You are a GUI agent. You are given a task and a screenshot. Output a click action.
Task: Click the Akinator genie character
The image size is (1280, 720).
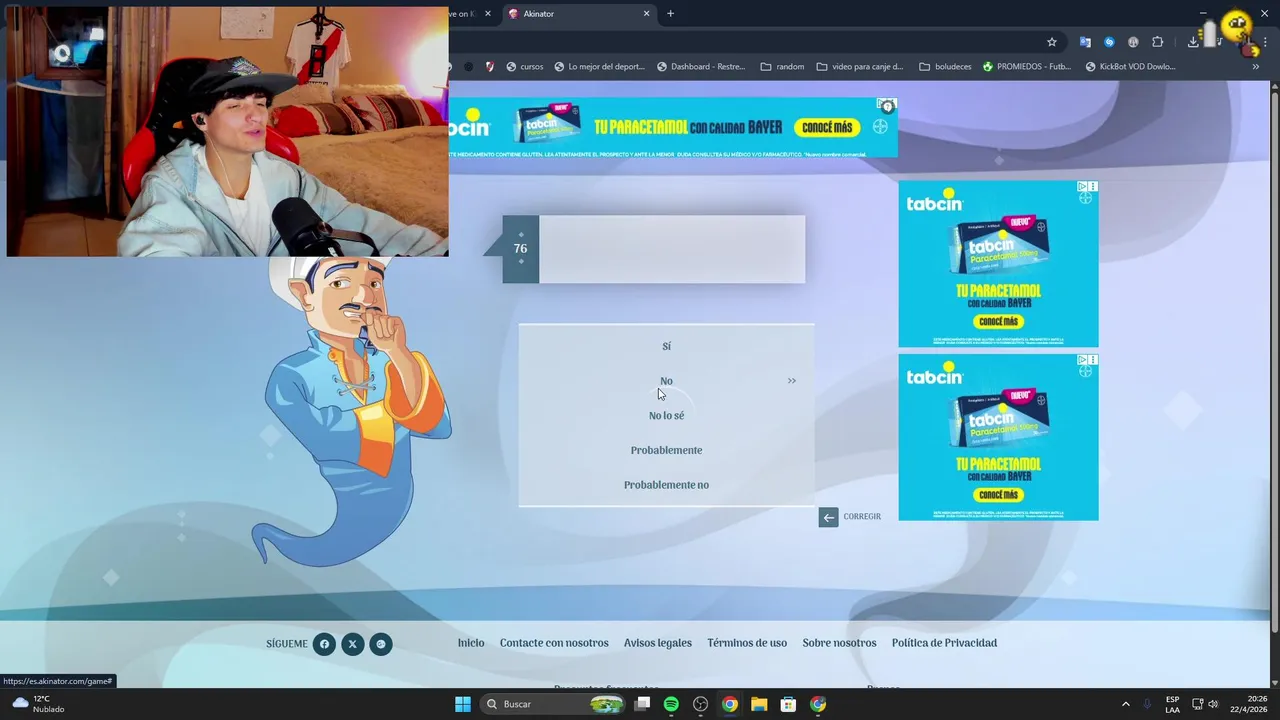[x=350, y=410]
